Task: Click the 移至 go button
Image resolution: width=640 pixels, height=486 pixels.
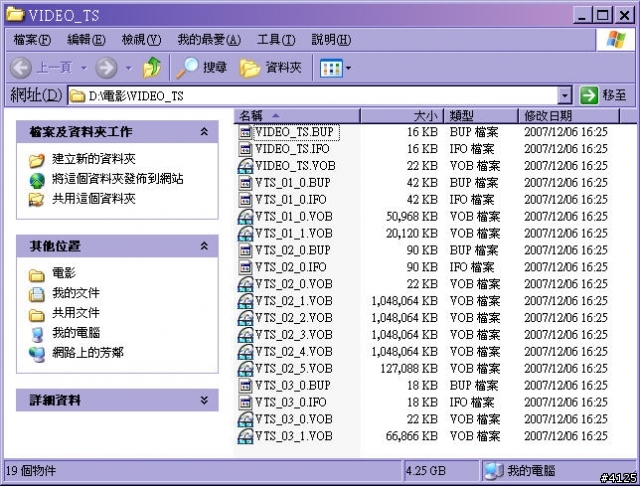Action: click(603, 95)
